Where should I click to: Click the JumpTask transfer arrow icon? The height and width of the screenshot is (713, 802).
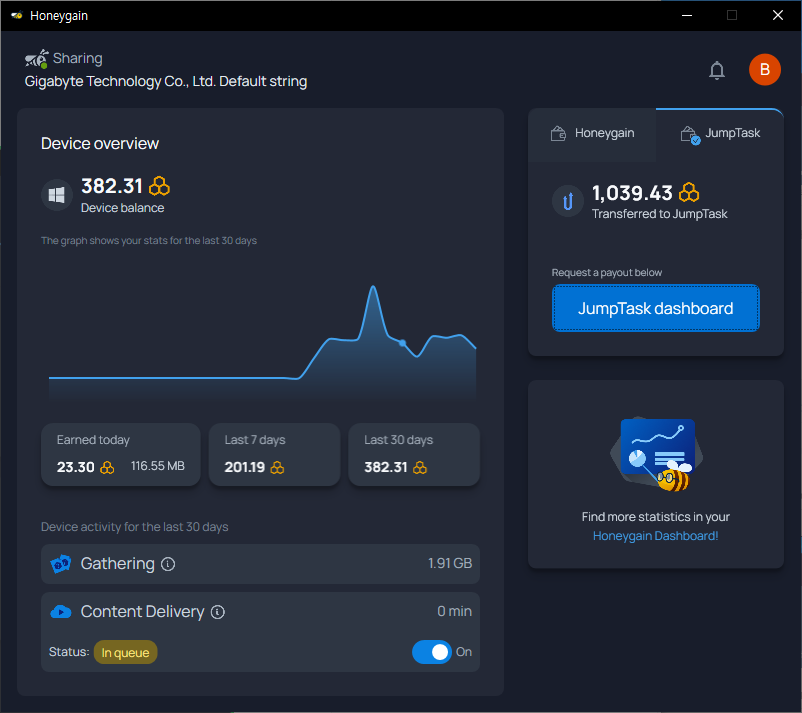pyautogui.click(x=567, y=200)
